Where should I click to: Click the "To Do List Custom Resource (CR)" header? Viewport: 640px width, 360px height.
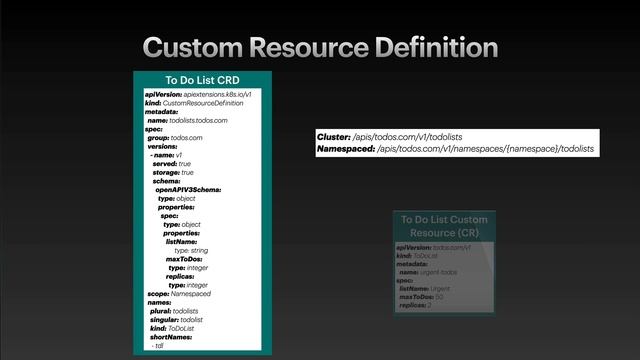coord(444,226)
